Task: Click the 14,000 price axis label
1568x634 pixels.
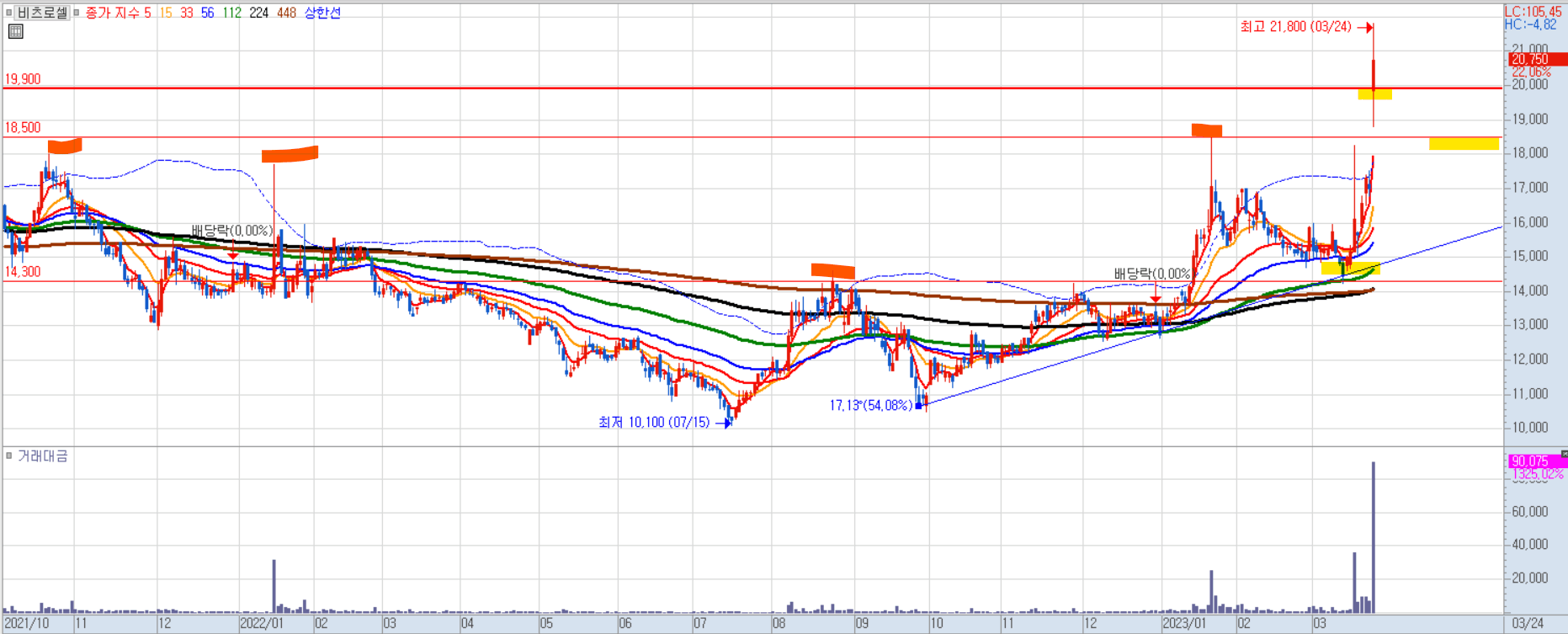Action: click(x=1530, y=290)
